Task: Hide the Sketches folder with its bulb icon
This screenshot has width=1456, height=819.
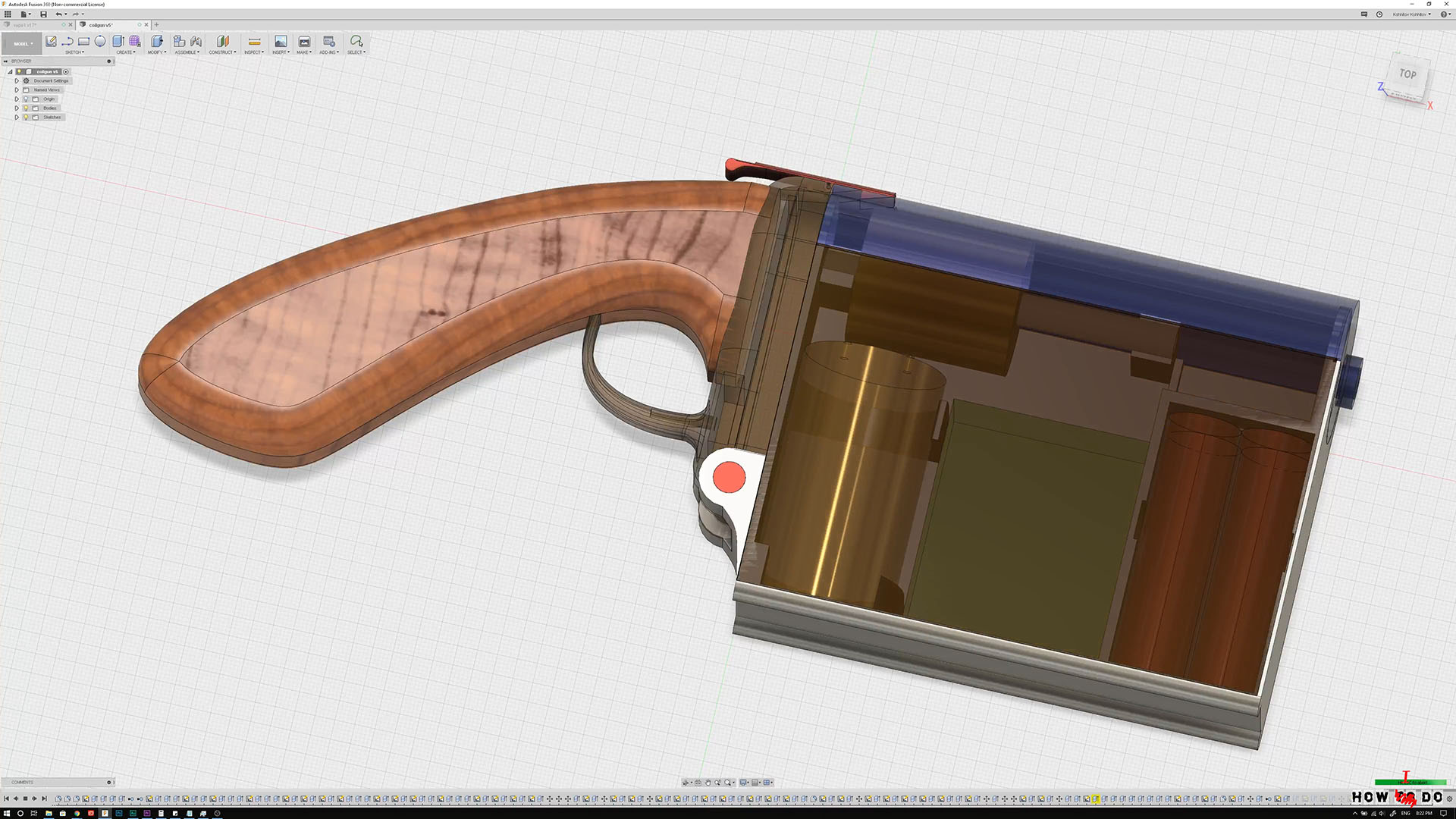Action: click(27, 118)
